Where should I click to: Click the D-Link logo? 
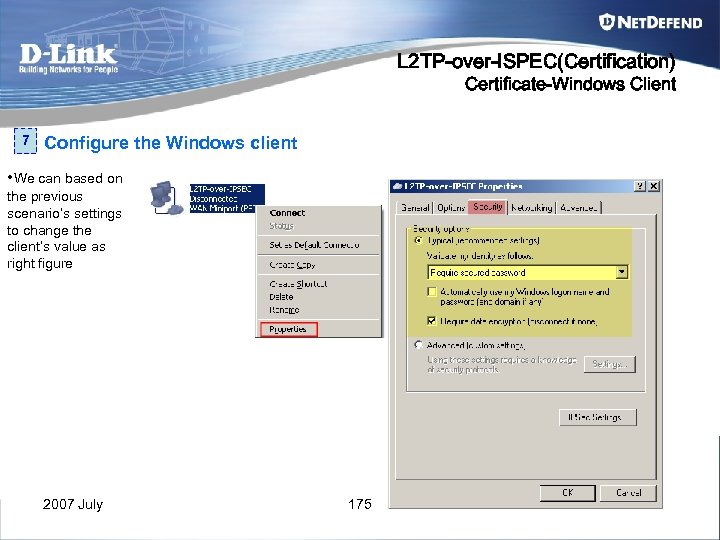pos(68,58)
